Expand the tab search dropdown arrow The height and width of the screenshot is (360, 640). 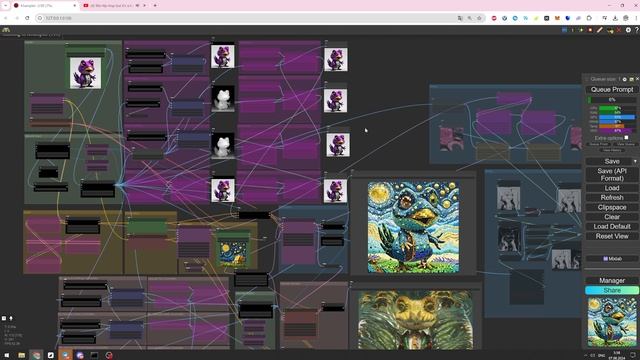[x=5, y=6]
